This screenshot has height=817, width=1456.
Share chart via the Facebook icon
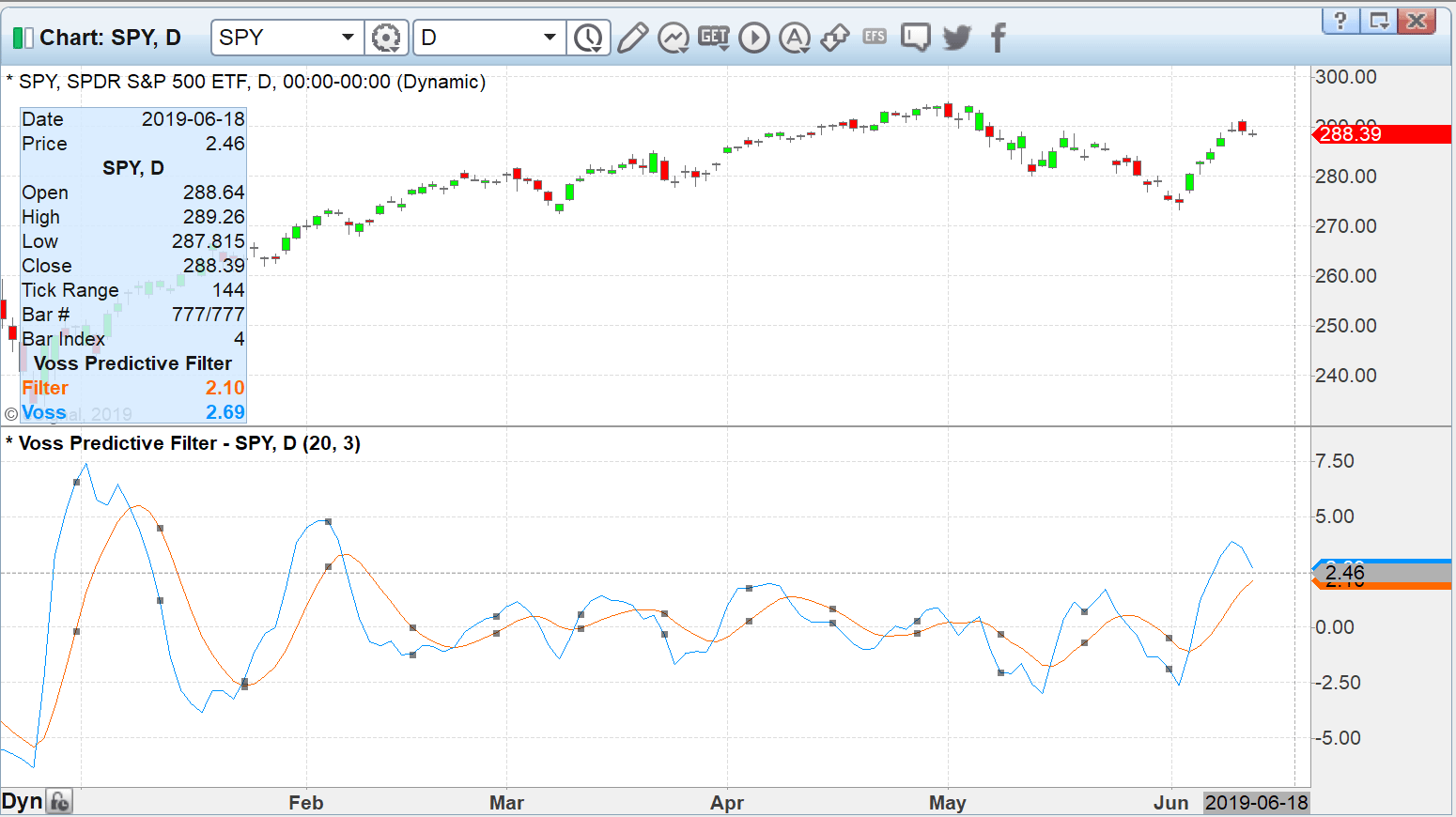(998, 38)
